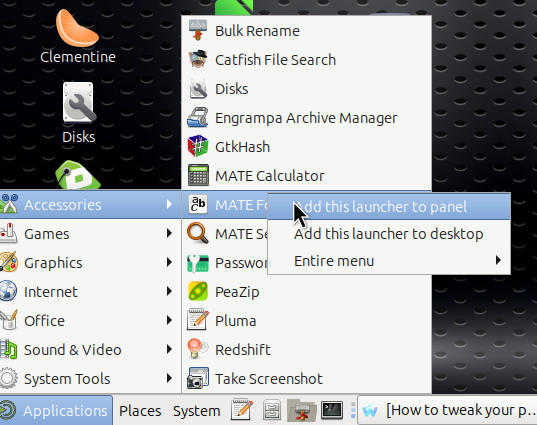Click the taskbar window's blue app icon
The height and width of the screenshot is (425, 537).
click(x=370, y=410)
